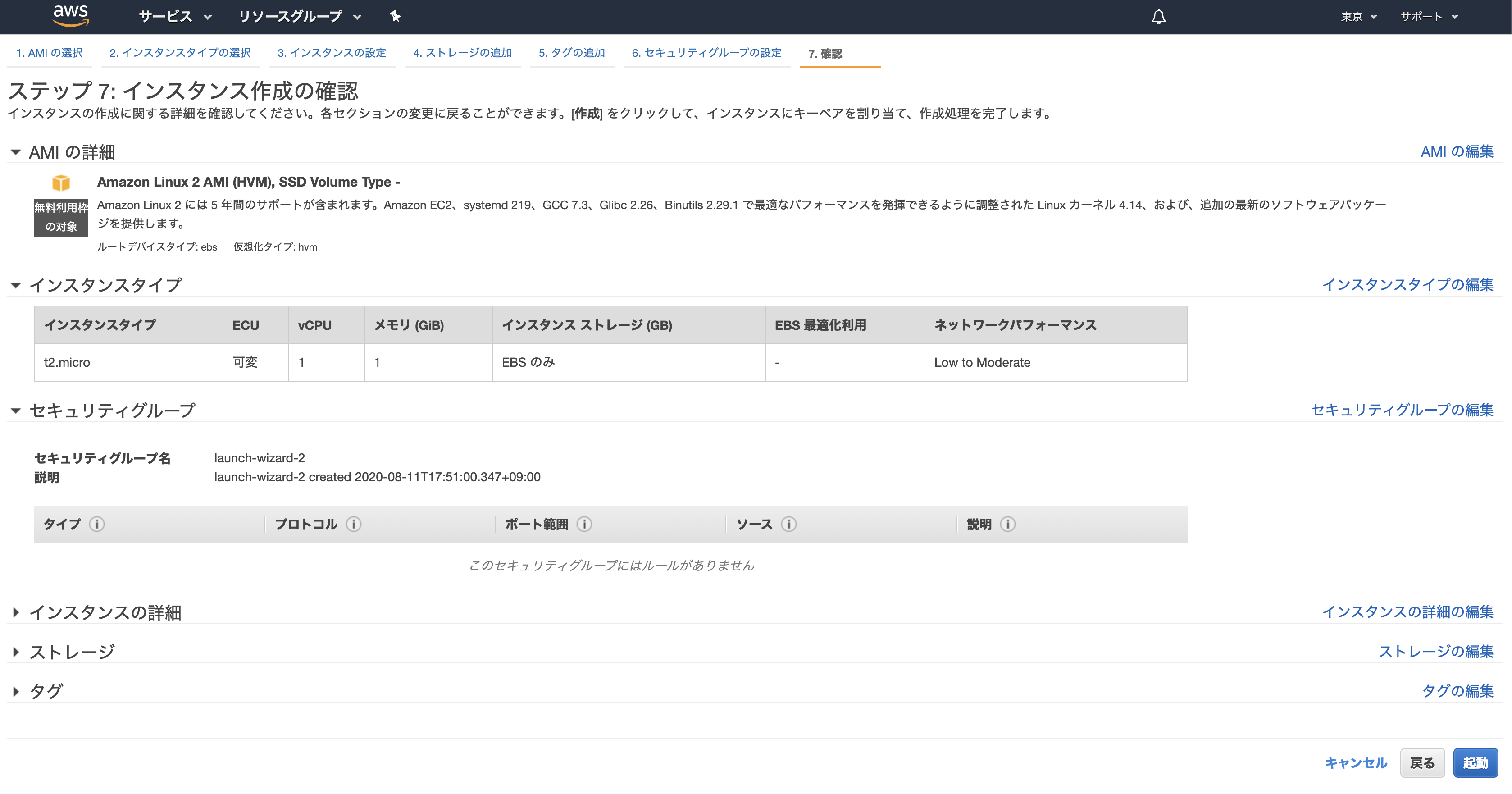Click info icon next to タイプ
The height and width of the screenshot is (794, 1512).
[97, 524]
